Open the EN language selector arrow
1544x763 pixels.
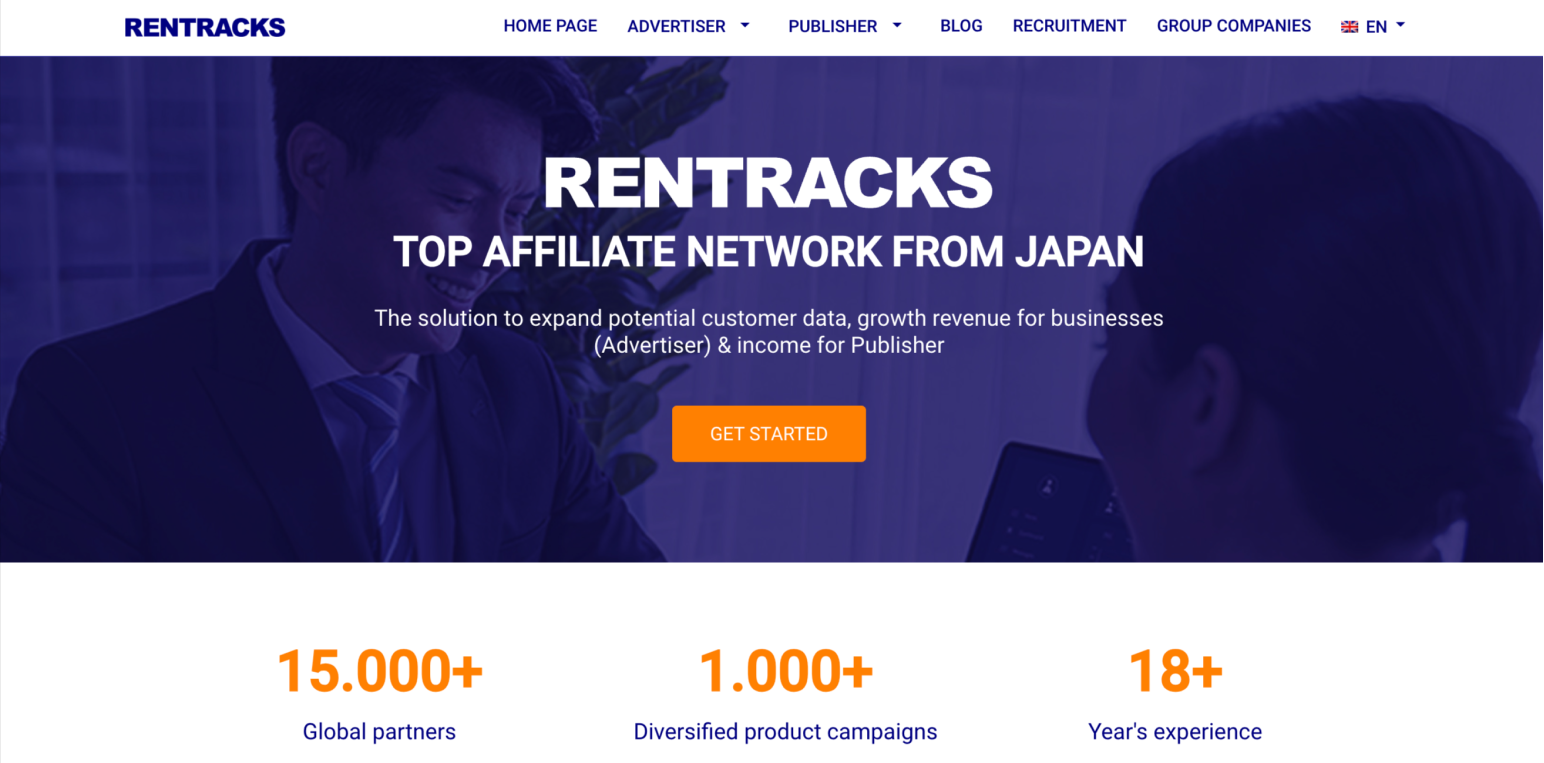pos(1400,25)
